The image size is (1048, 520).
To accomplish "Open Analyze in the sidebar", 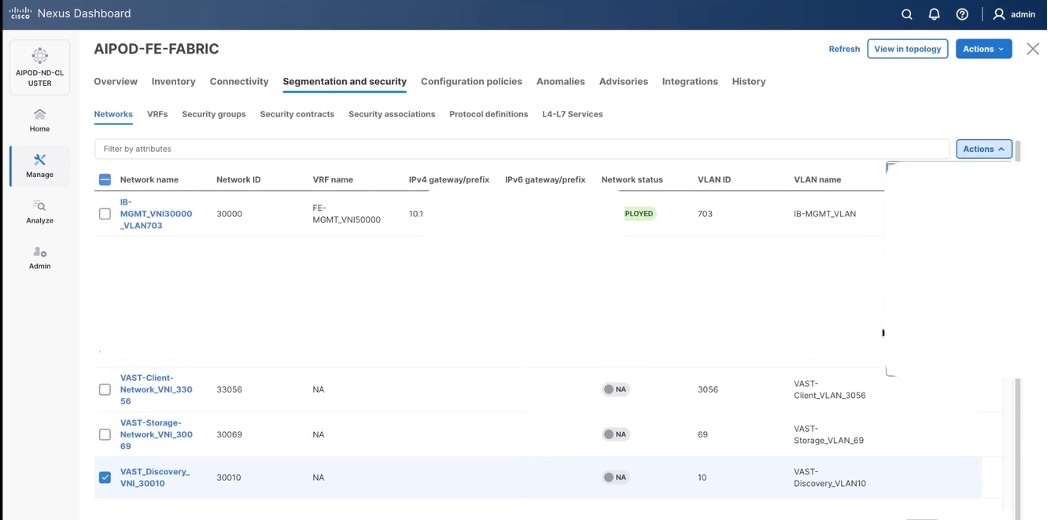I will 39,212.
